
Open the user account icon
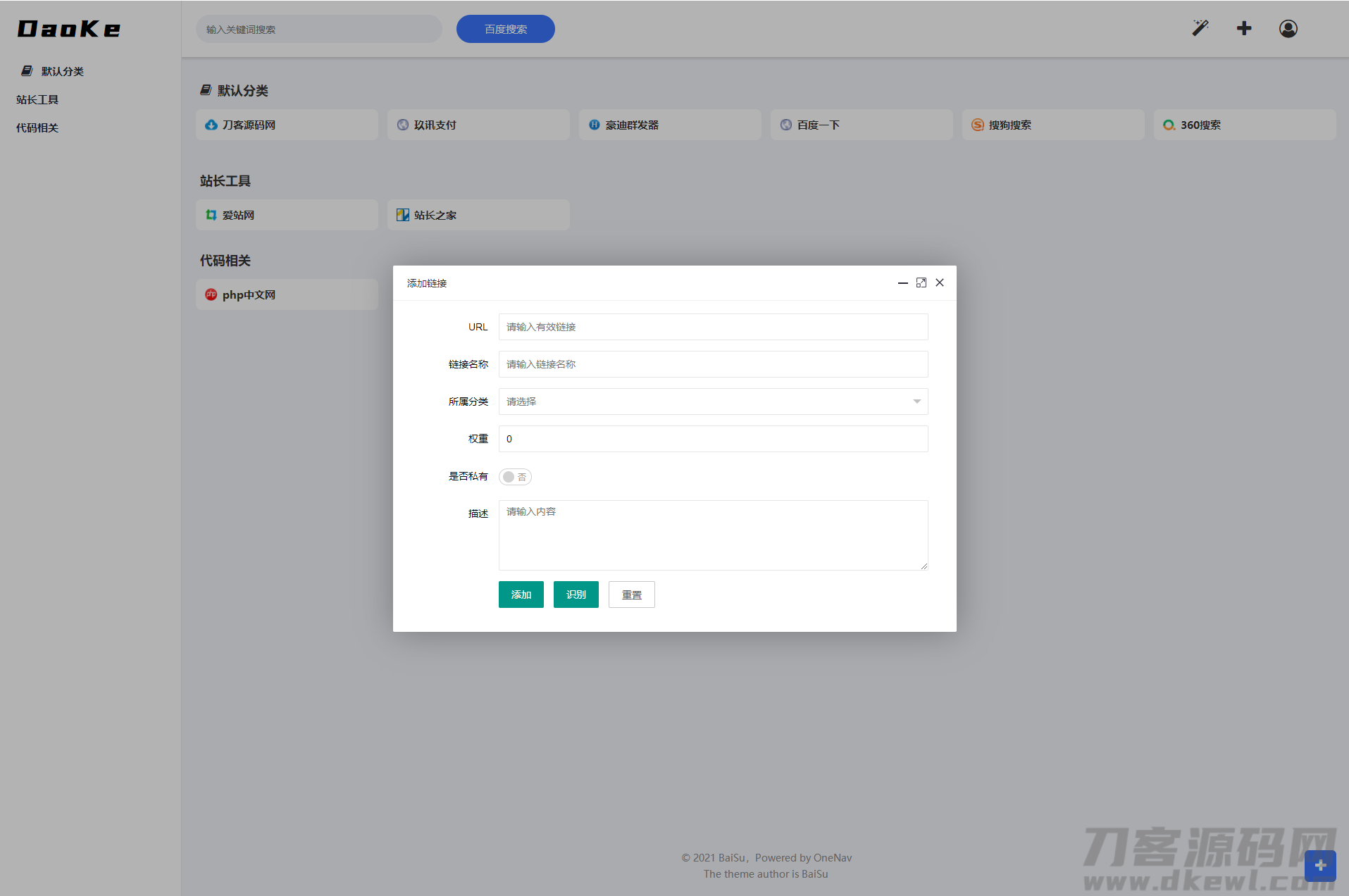pos(1288,28)
